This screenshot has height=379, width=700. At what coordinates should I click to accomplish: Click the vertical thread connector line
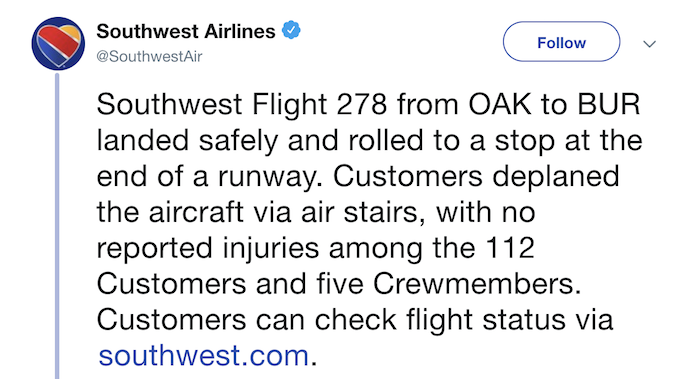coord(57,225)
